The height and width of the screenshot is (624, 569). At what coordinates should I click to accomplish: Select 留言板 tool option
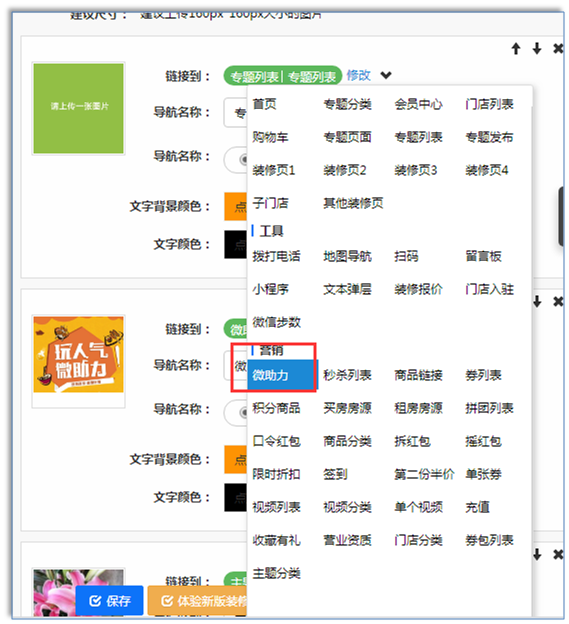click(483, 256)
